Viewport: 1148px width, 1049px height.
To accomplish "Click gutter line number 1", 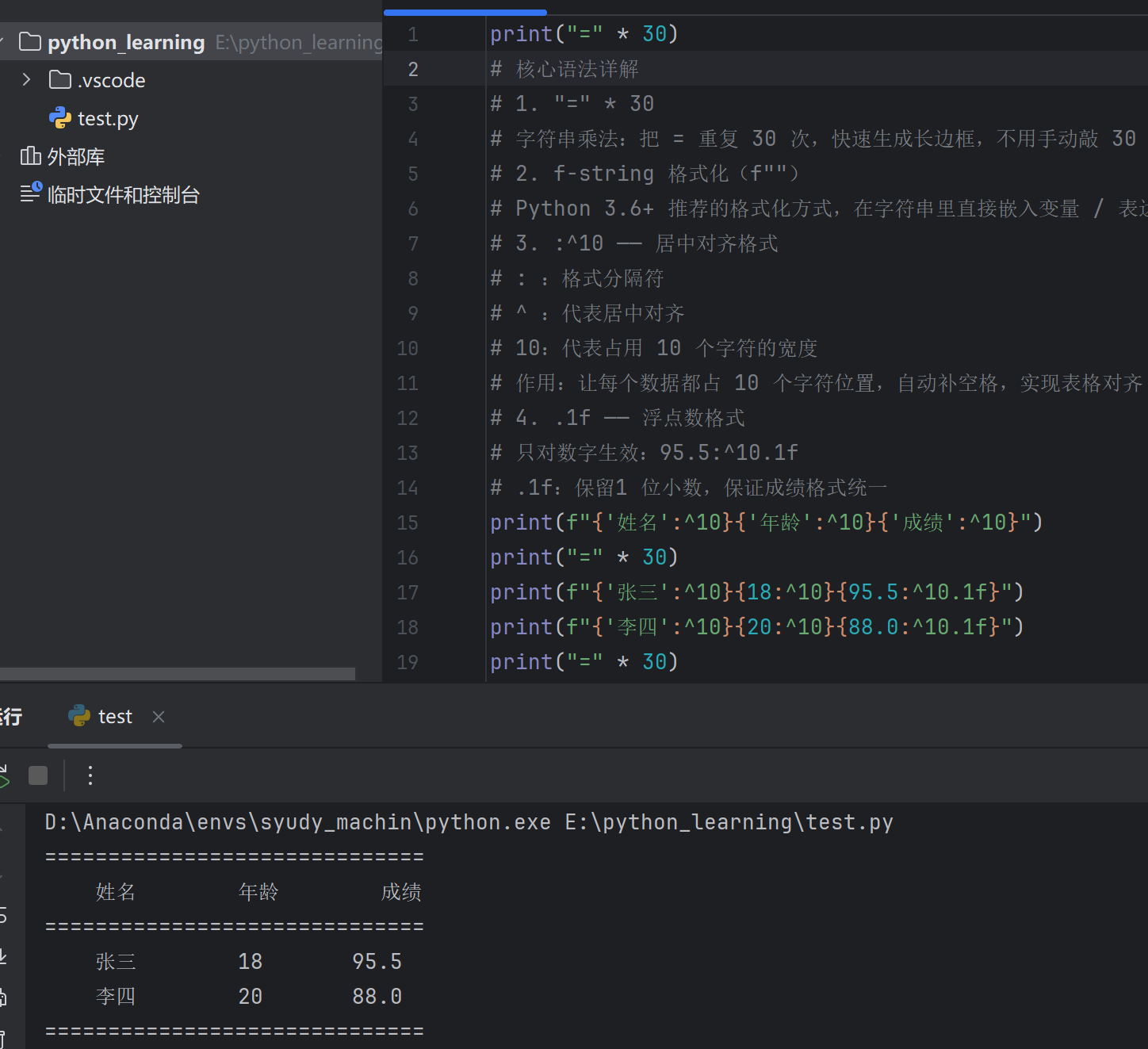I will [x=412, y=35].
